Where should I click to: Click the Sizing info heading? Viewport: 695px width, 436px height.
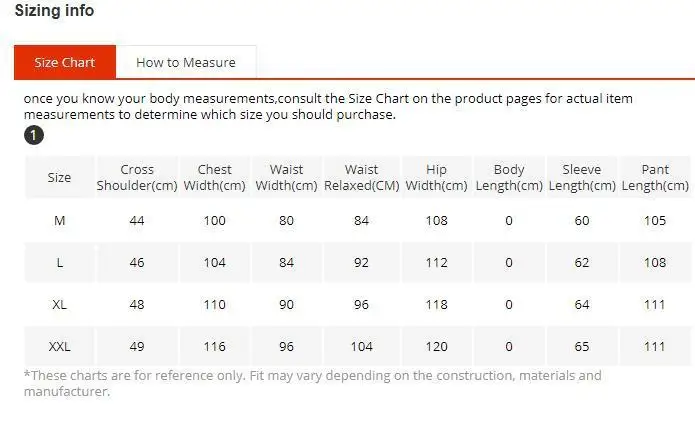54,11
